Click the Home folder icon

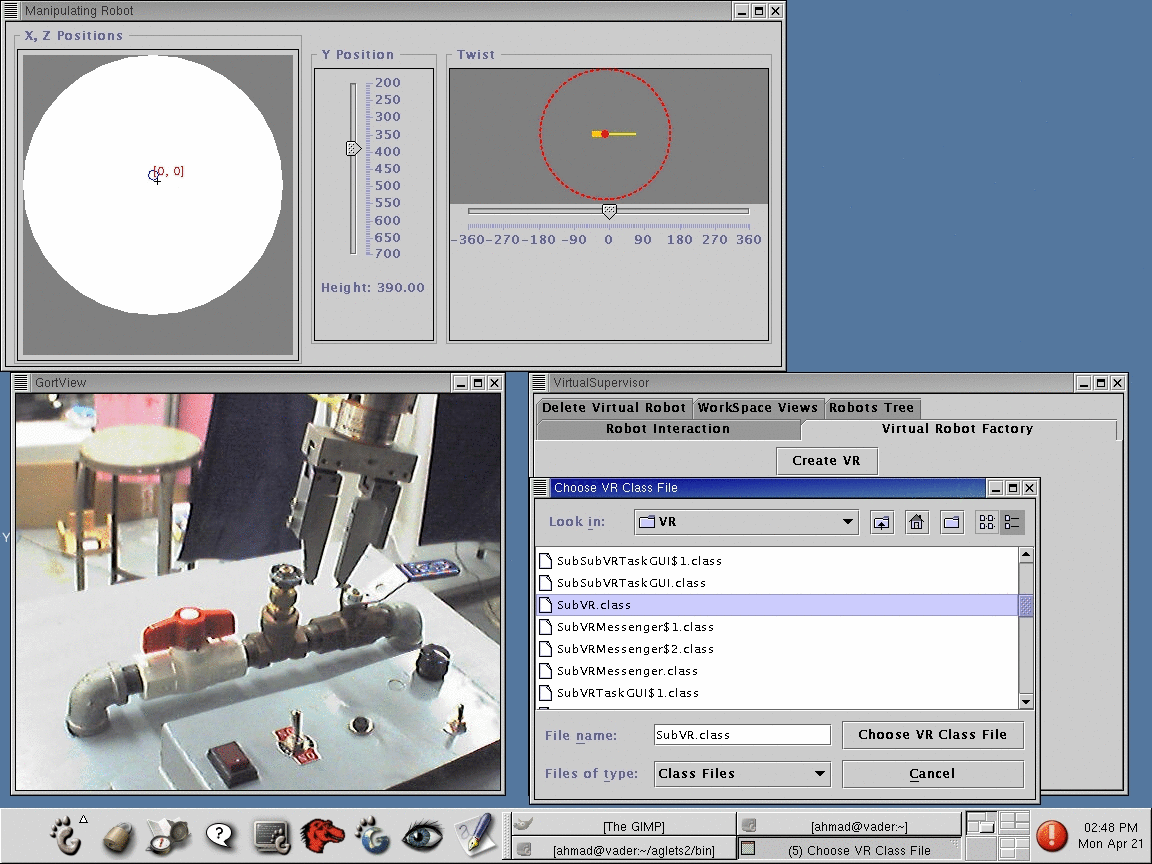click(916, 522)
